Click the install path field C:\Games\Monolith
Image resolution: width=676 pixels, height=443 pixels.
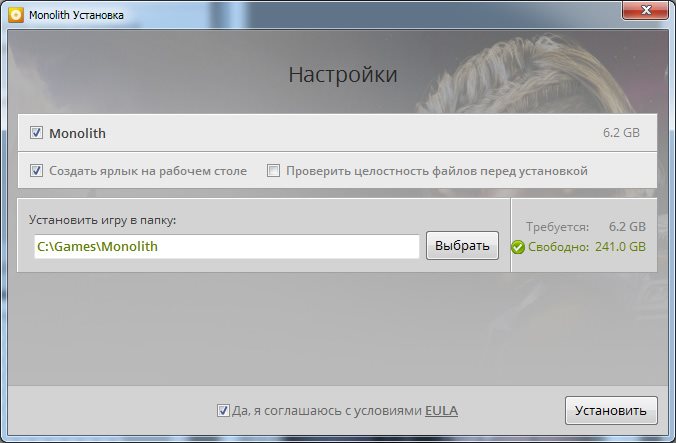[226, 246]
